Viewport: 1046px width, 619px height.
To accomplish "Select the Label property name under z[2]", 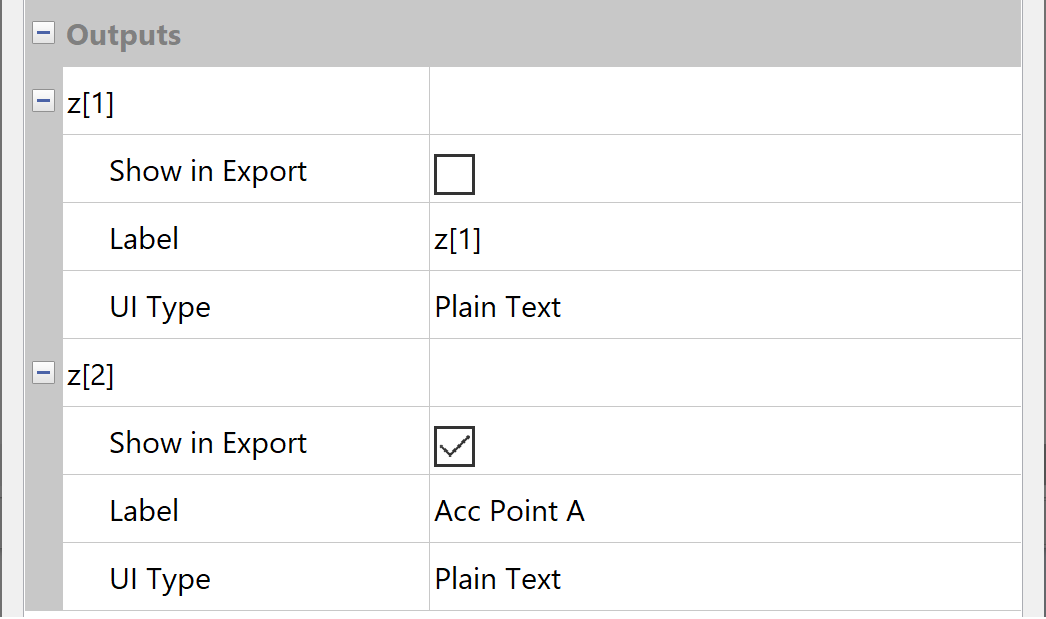I will coord(144,511).
